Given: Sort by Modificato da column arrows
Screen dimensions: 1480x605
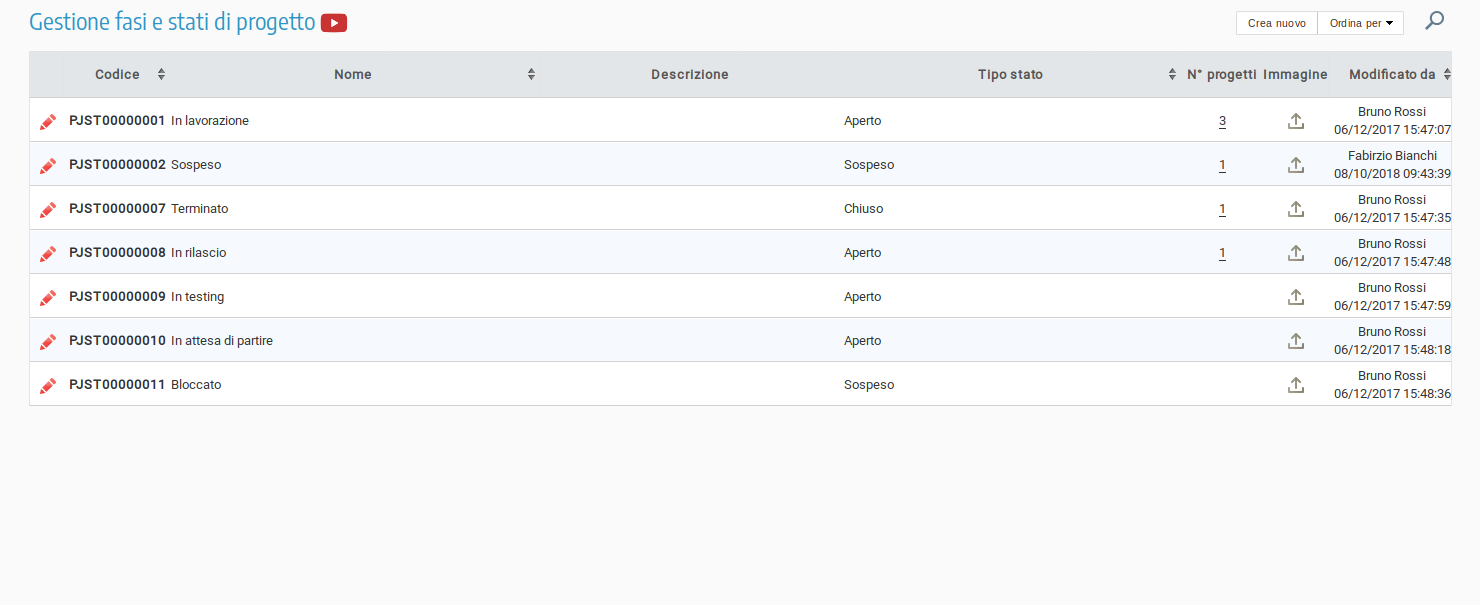Looking at the screenshot, I should pos(1446,74).
